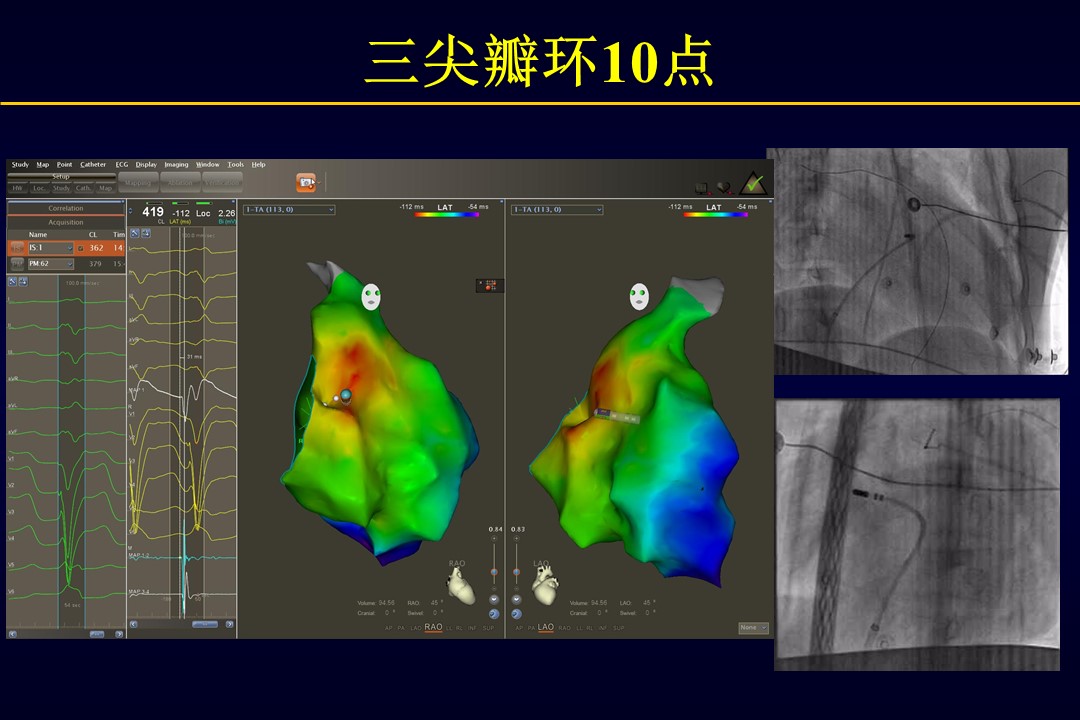
Task: Click the up-down stepper beside the 419 CL value
Action: coord(131,211)
